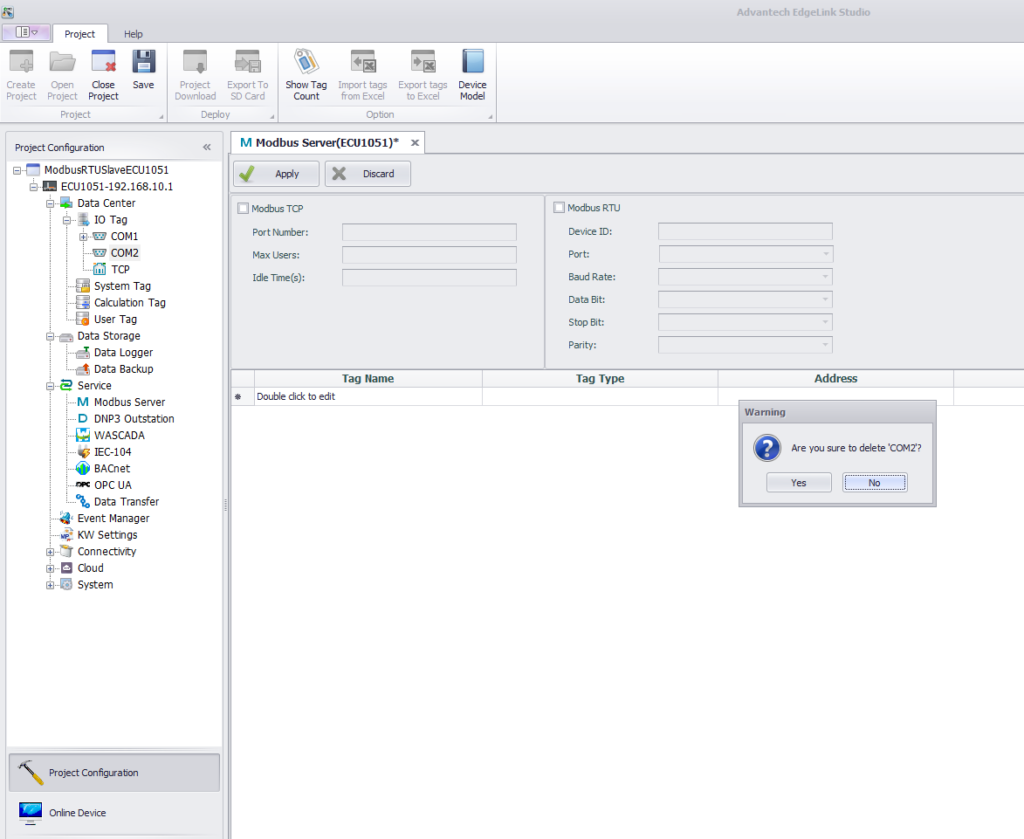Select the ECU1051-192.168.10.1 device node
The image size is (1024, 839).
point(117,186)
